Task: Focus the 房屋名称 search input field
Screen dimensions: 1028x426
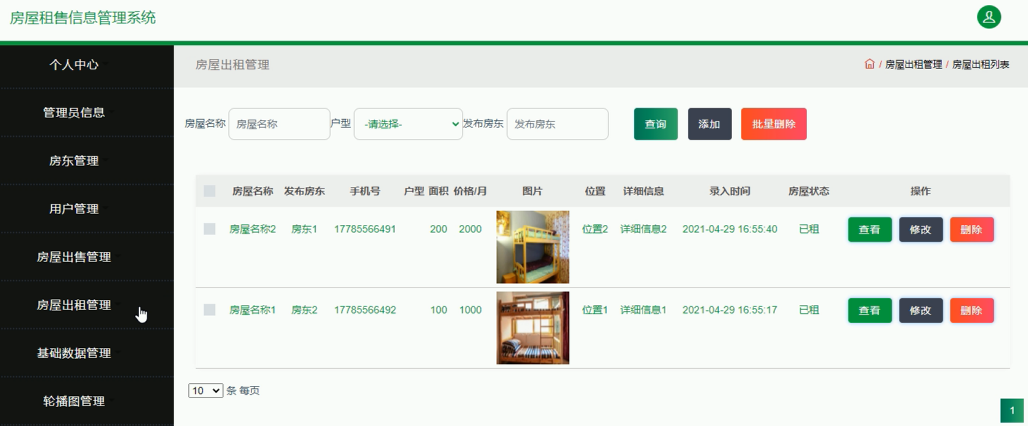Action: click(x=279, y=124)
